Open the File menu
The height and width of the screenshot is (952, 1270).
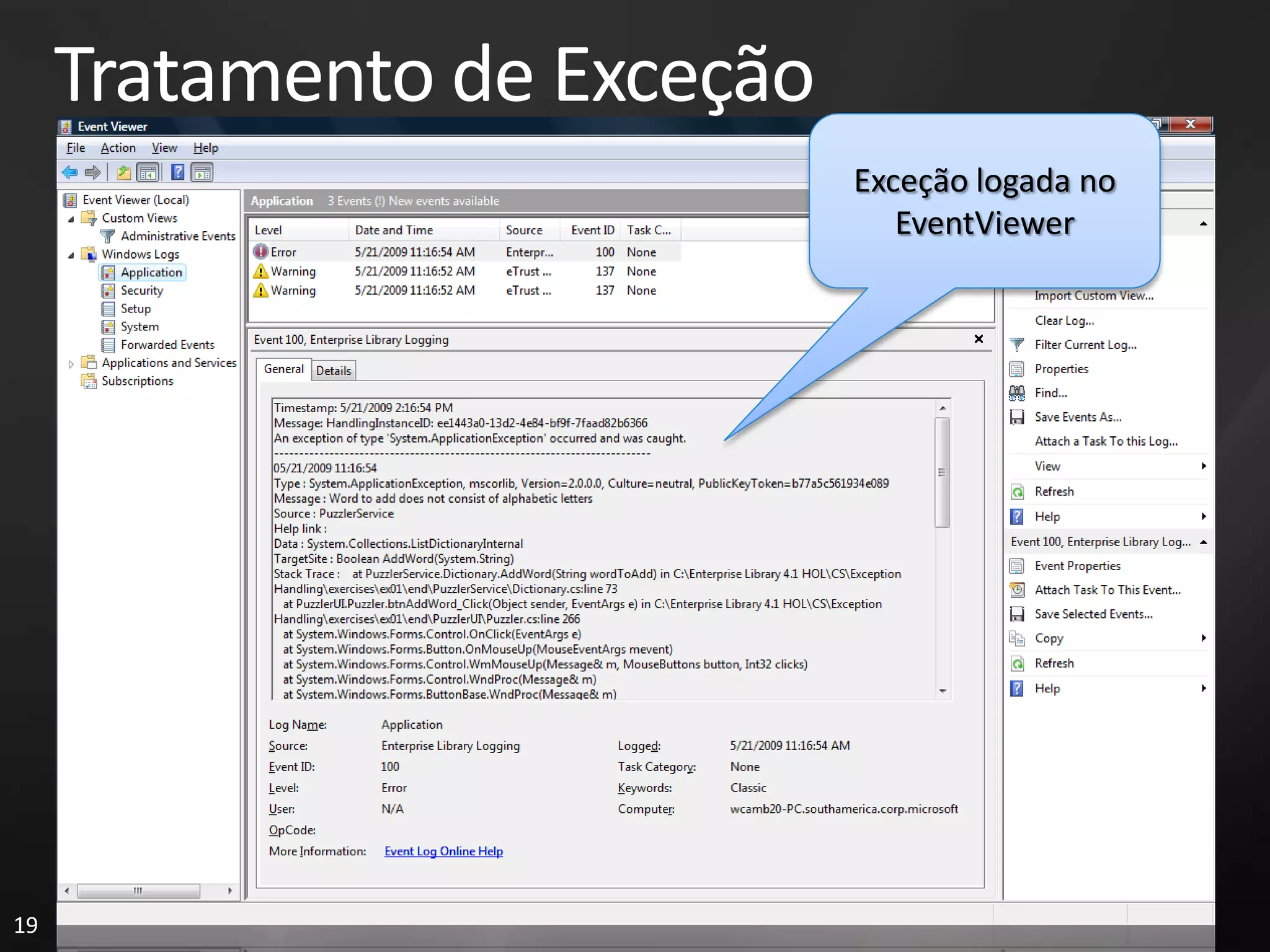pos(76,148)
